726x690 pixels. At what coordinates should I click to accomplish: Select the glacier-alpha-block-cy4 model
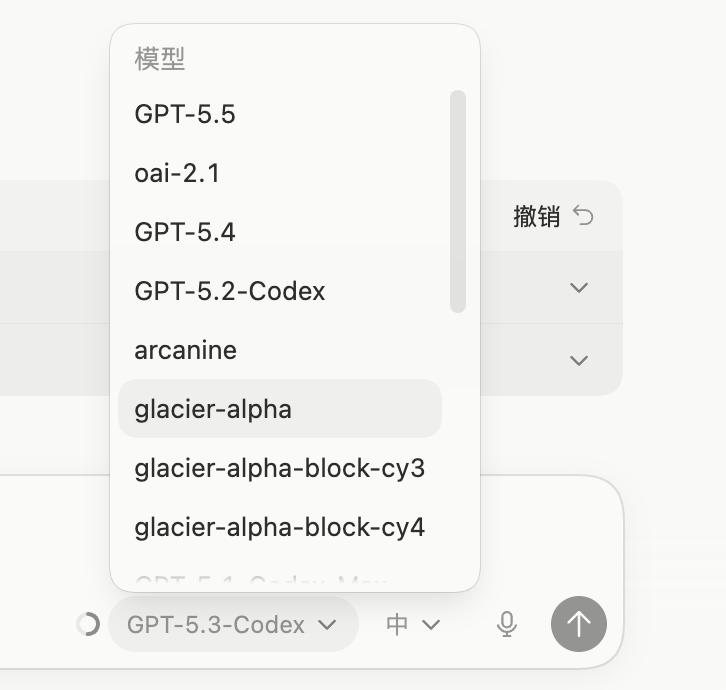pos(280,527)
